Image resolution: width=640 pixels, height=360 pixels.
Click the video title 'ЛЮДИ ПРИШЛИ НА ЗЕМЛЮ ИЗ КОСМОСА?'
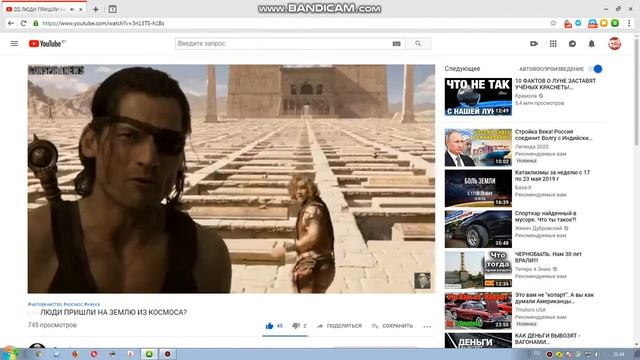point(113,312)
